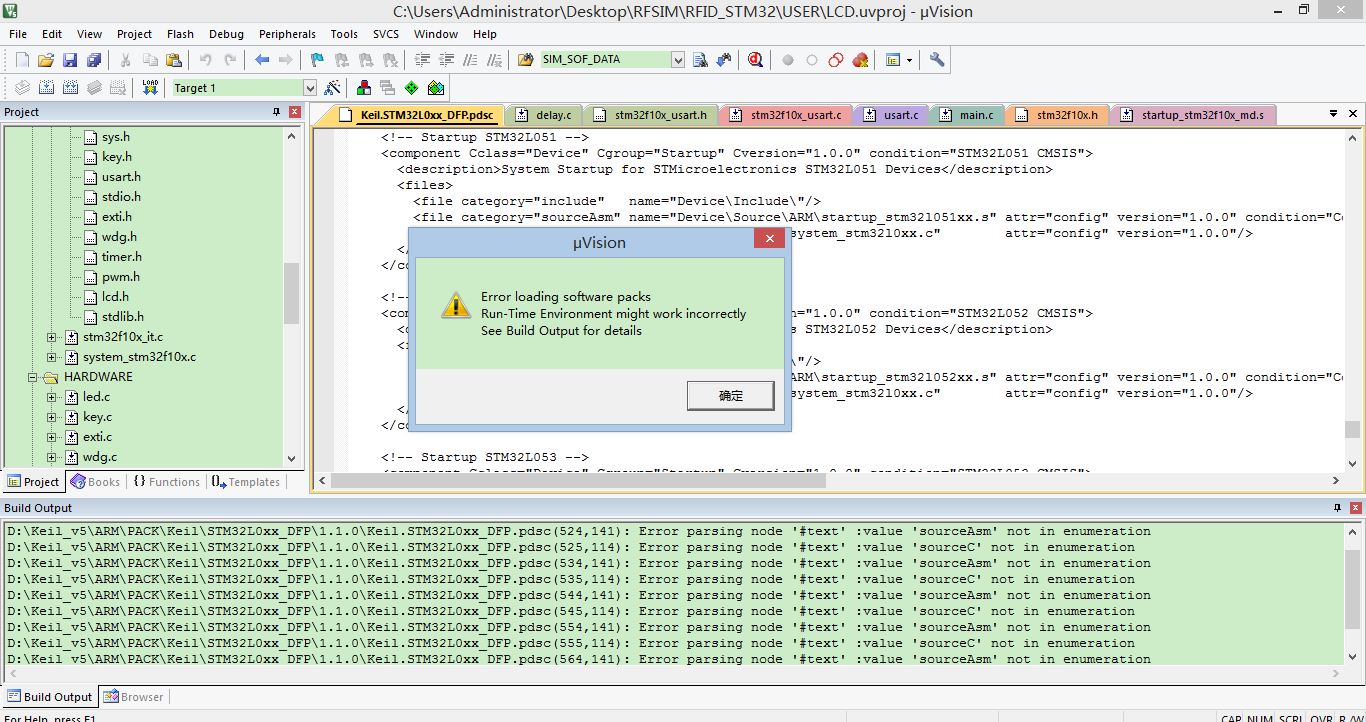Save all files with the multi-disk icon
Screen dimensions: 1366x722
tap(94, 60)
